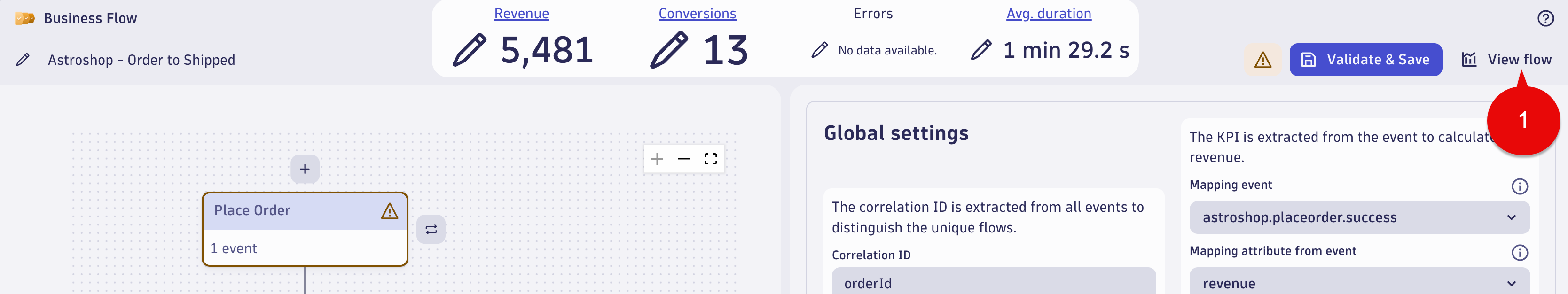Open the Mapping event dropdown

point(1359,217)
